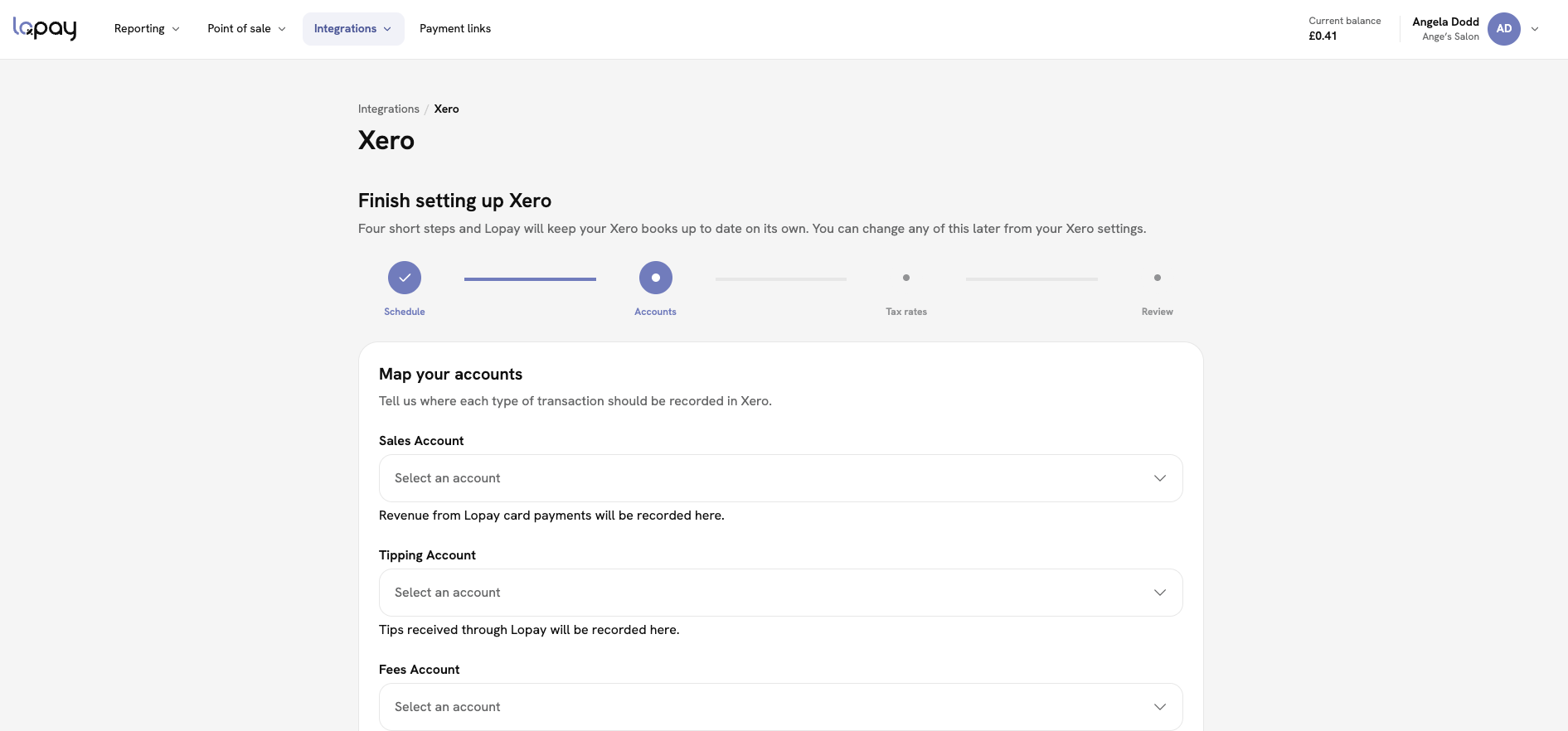Click text 'Revenue from Lopay card payments'

[485, 516]
